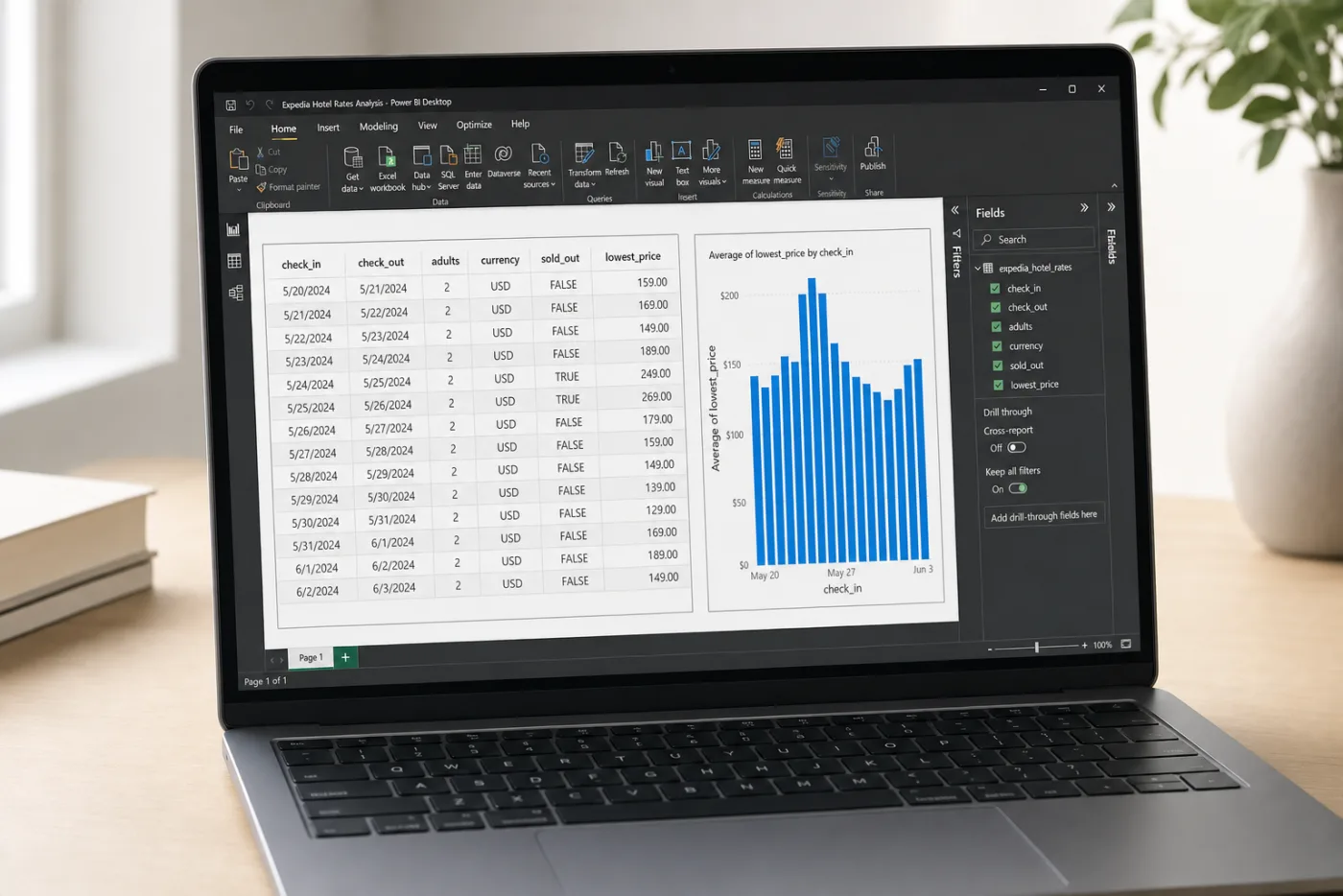The height and width of the screenshot is (896, 1343).
Task: Select the Page 1 tab
Action: (310, 657)
